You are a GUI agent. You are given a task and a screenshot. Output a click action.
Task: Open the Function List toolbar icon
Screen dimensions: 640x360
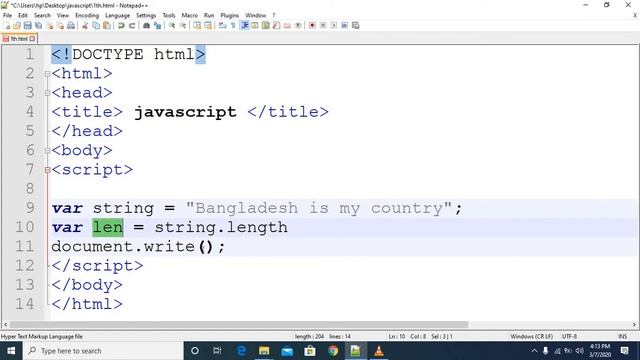276,26
